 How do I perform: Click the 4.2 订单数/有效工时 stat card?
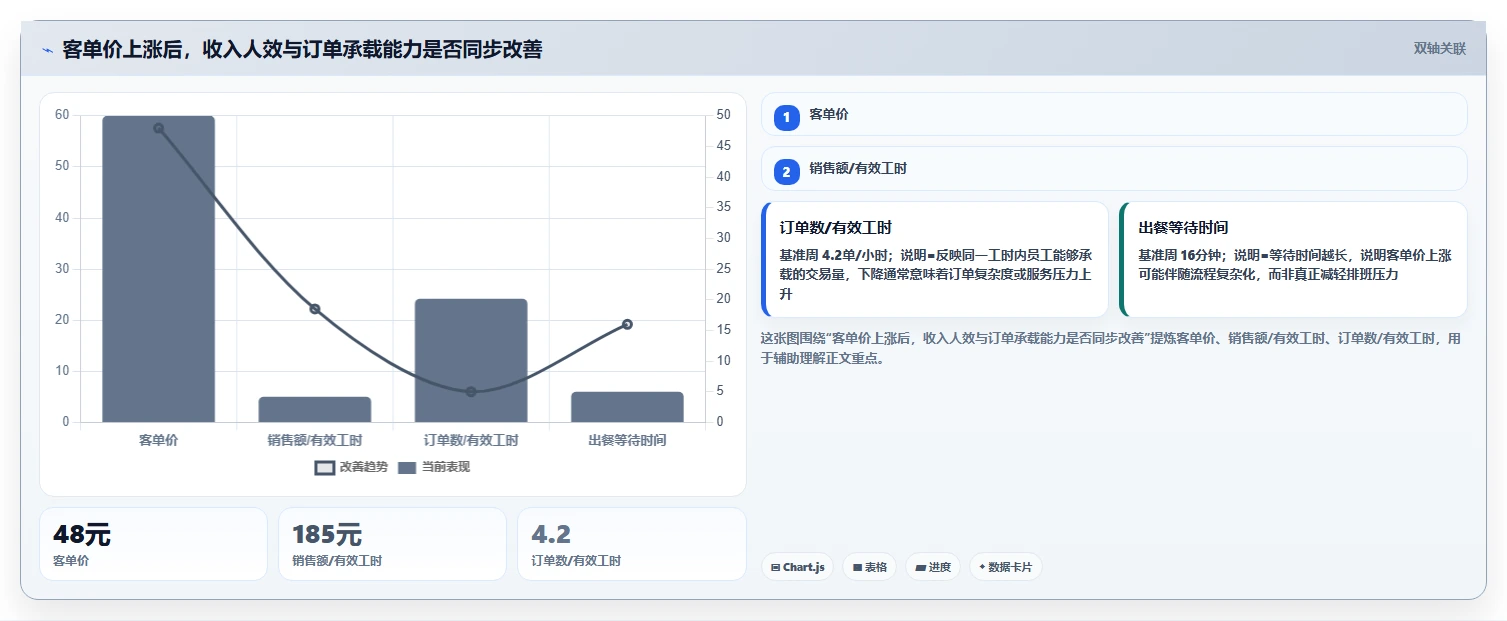631,544
